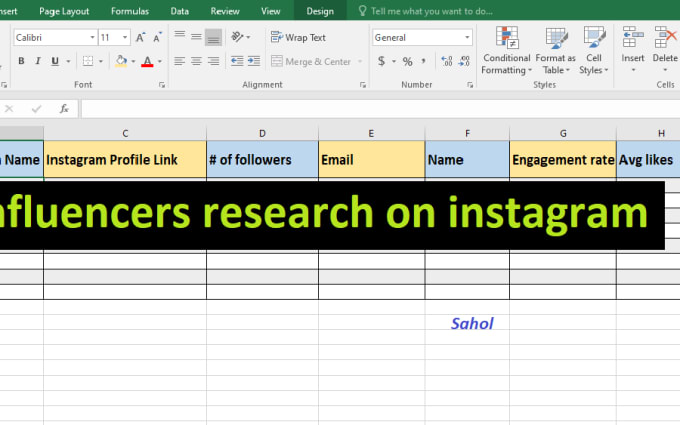
Task: Click Delete cells button
Action: coord(665,49)
